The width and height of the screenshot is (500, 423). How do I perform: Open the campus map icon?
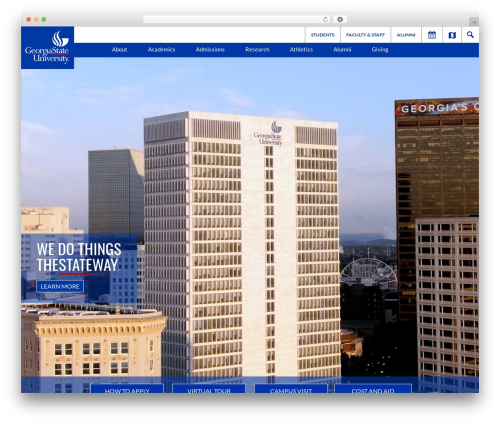click(452, 35)
